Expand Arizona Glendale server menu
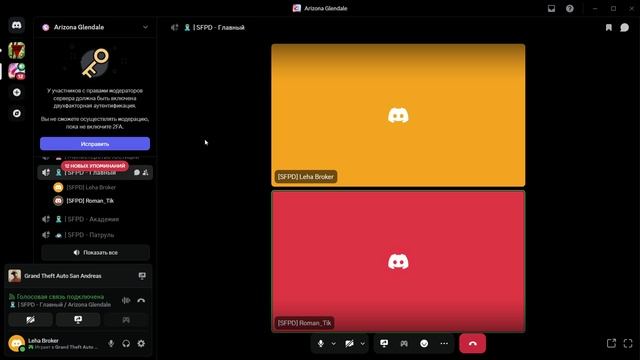This screenshot has height=360, width=640. coord(145,27)
